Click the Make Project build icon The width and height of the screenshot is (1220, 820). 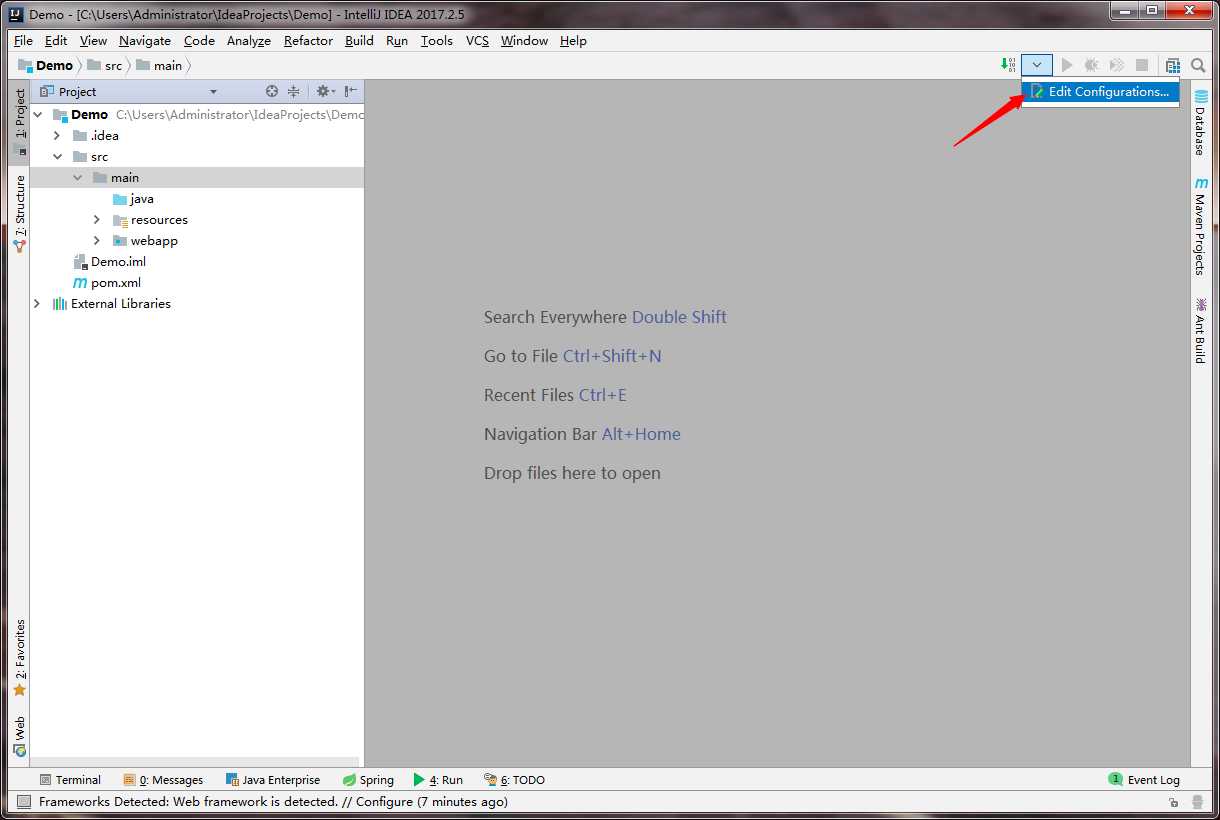[1008, 65]
